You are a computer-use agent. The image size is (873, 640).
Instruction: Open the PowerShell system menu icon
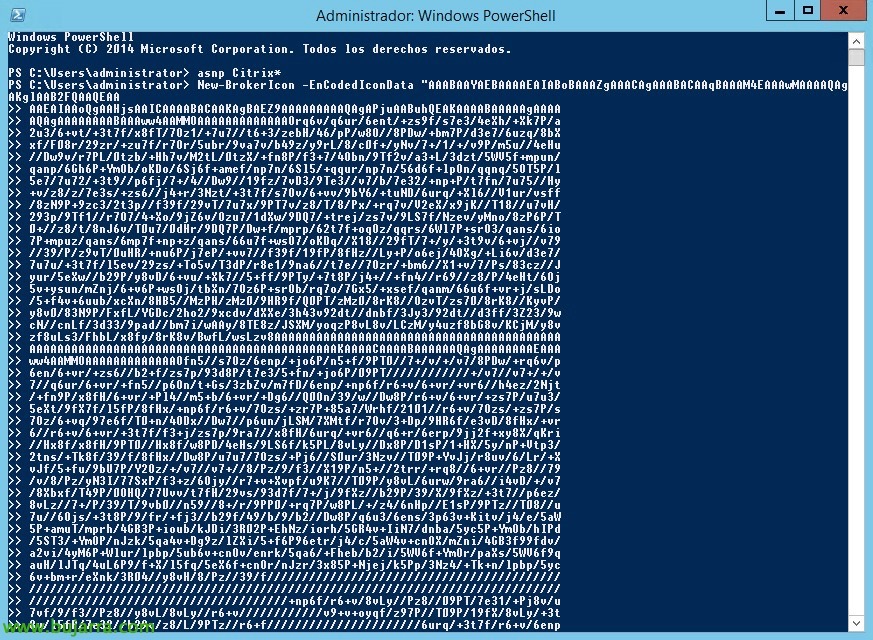point(17,15)
